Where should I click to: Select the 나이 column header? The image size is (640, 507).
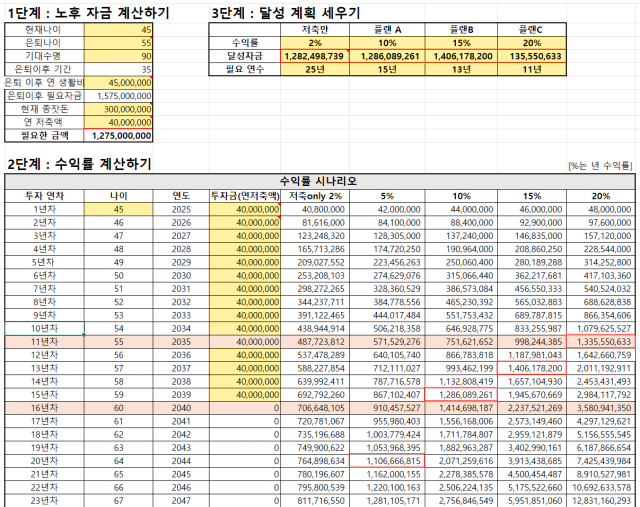[118, 196]
